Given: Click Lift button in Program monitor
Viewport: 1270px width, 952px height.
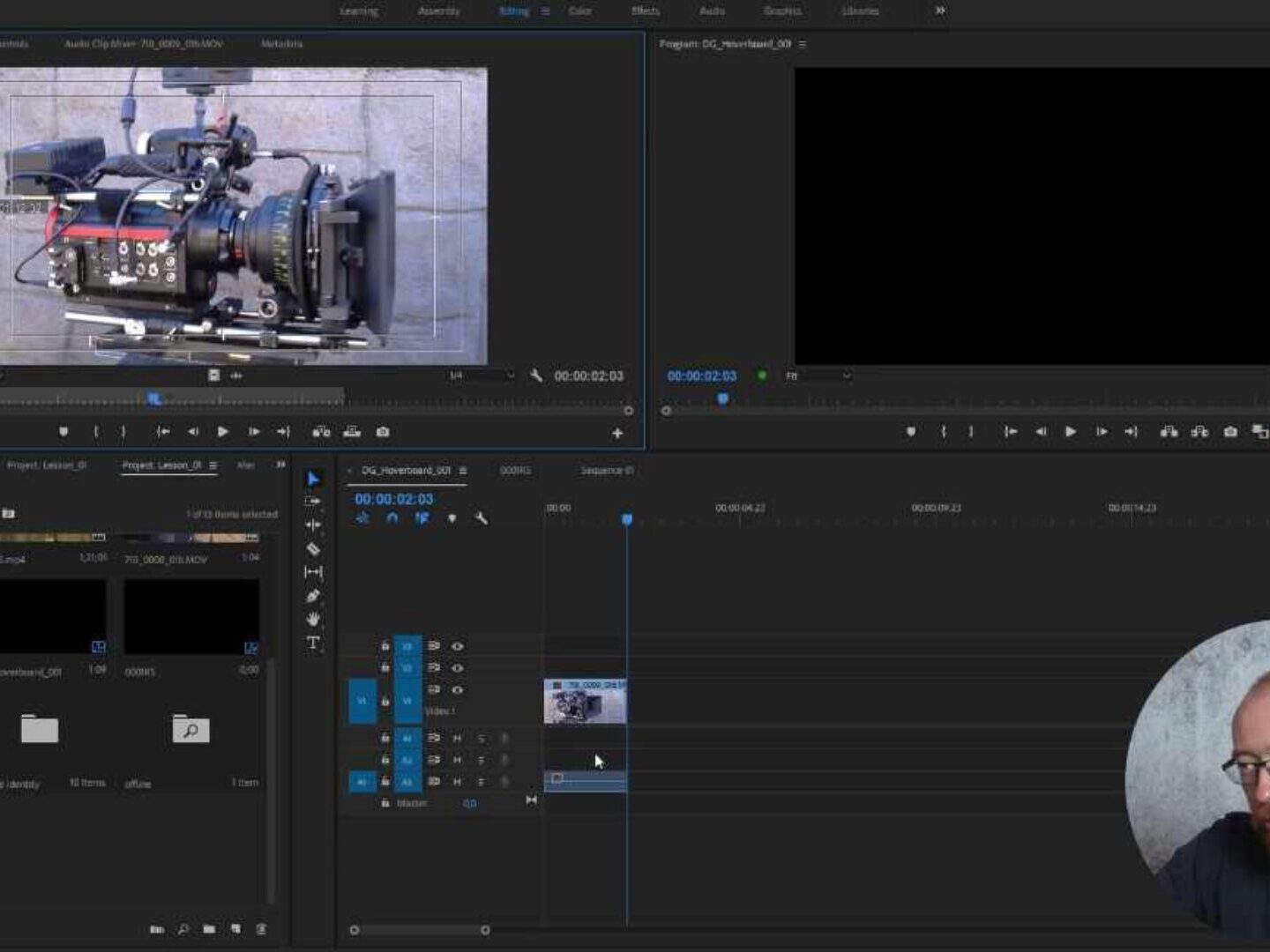Looking at the screenshot, I should pos(1169,432).
